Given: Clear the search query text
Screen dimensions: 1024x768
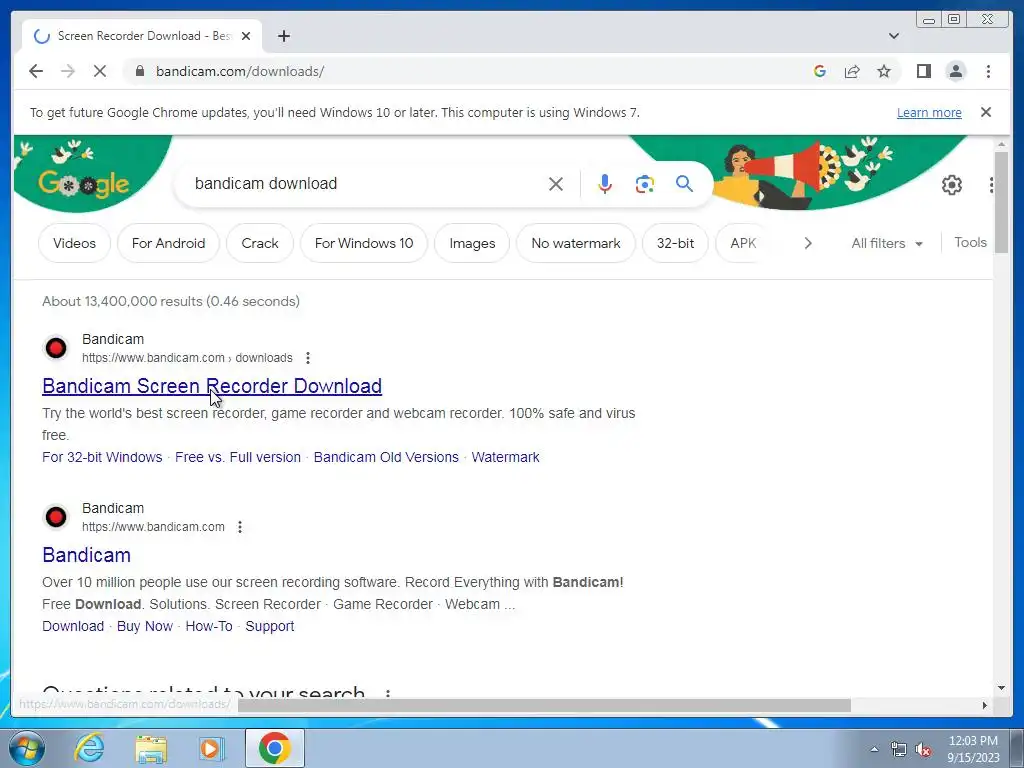Looking at the screenshot, I should tap(555, 184).
